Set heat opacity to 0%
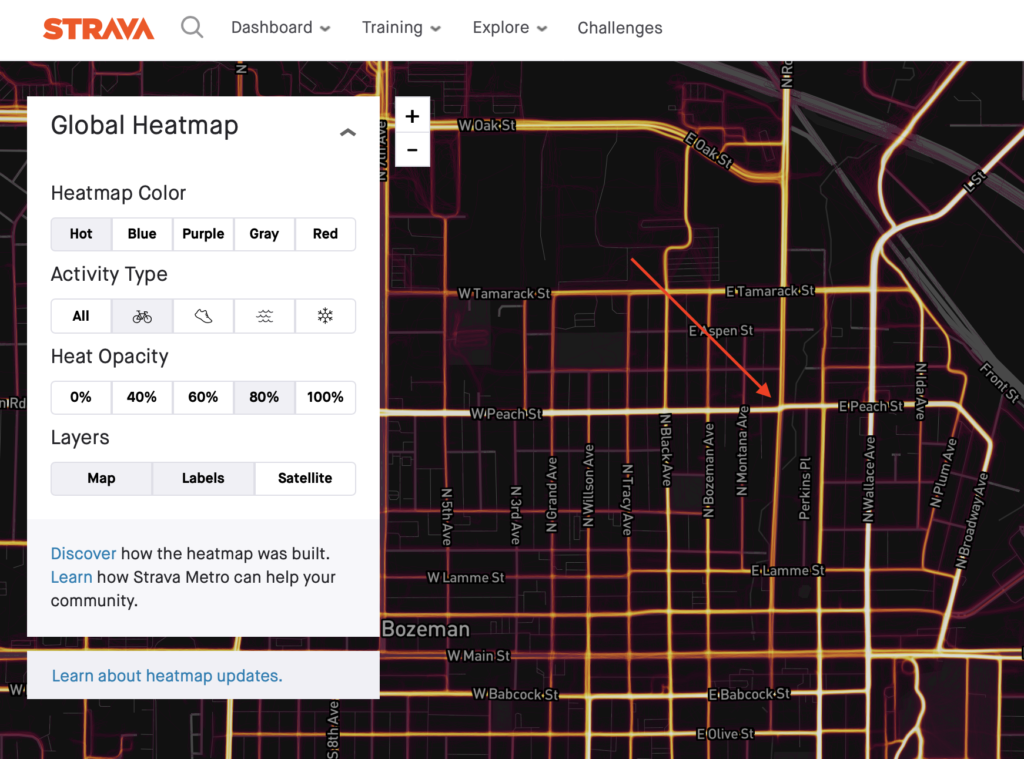1024x759 pixels. coord(81,397)
